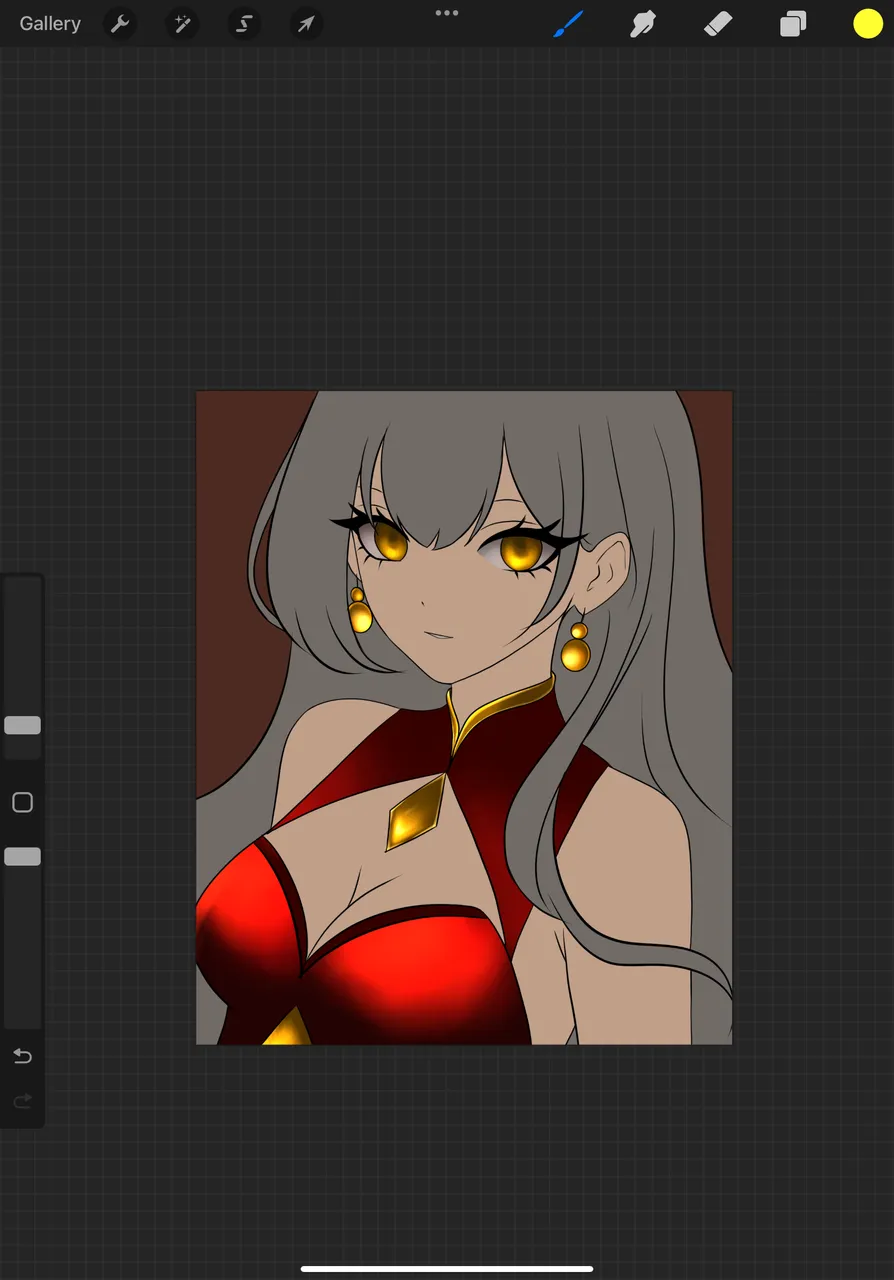This screenshot has width=894, height=1280.
Task: Open the Actions wrench menu
Action: 120,24
